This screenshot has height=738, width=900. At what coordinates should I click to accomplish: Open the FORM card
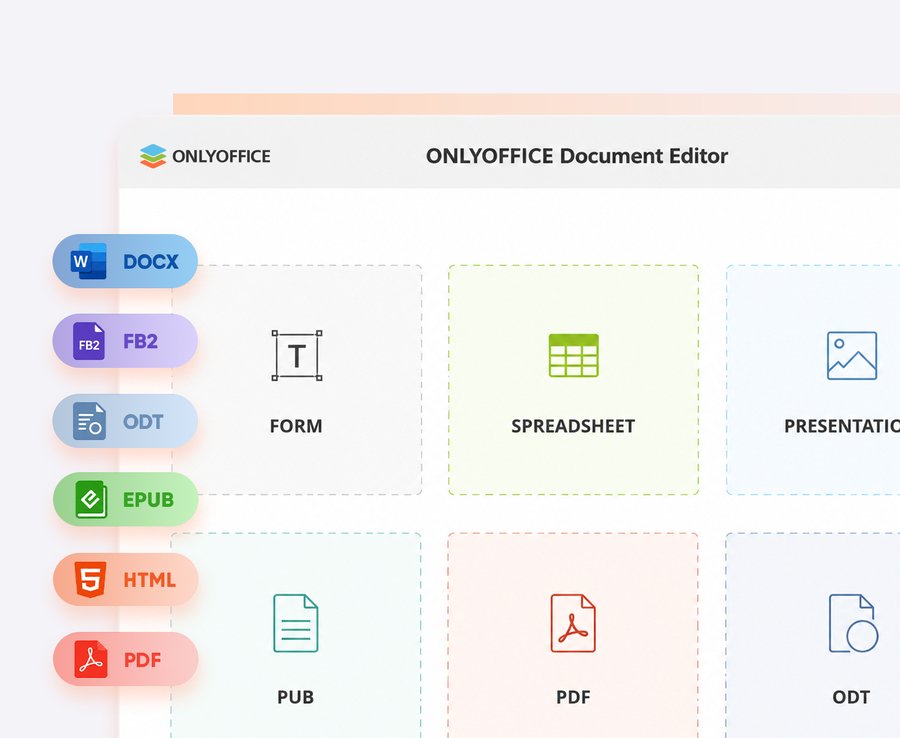coord(297,380)
